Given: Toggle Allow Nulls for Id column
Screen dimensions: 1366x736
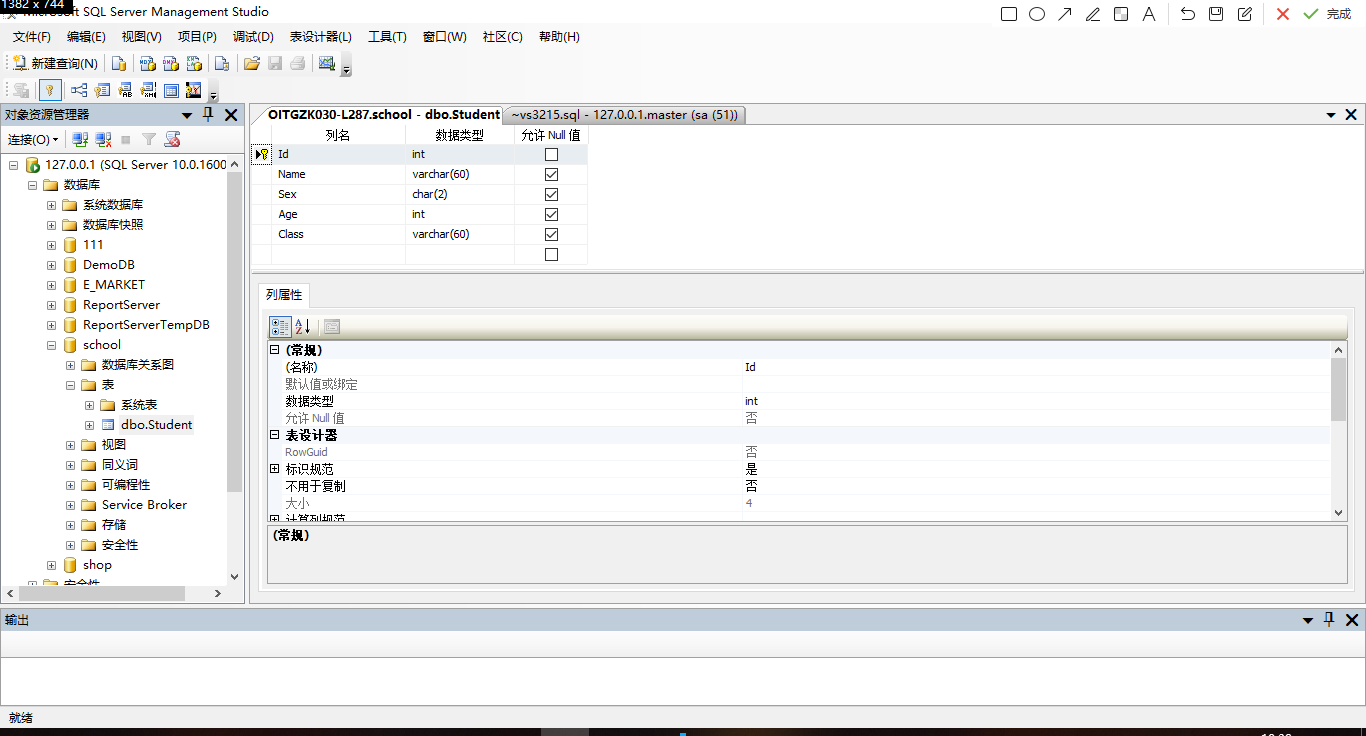Looking at the screenshot, I should (x=551, y=154).
